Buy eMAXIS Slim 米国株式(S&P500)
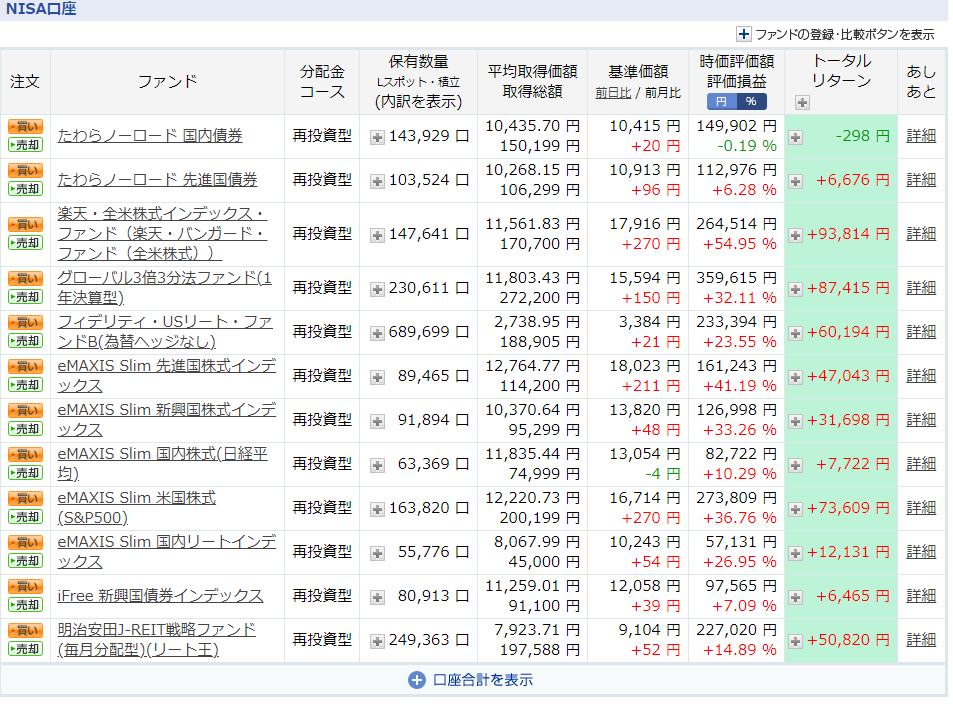The width and height of the screenshot is (953, 709). point(25,499)
